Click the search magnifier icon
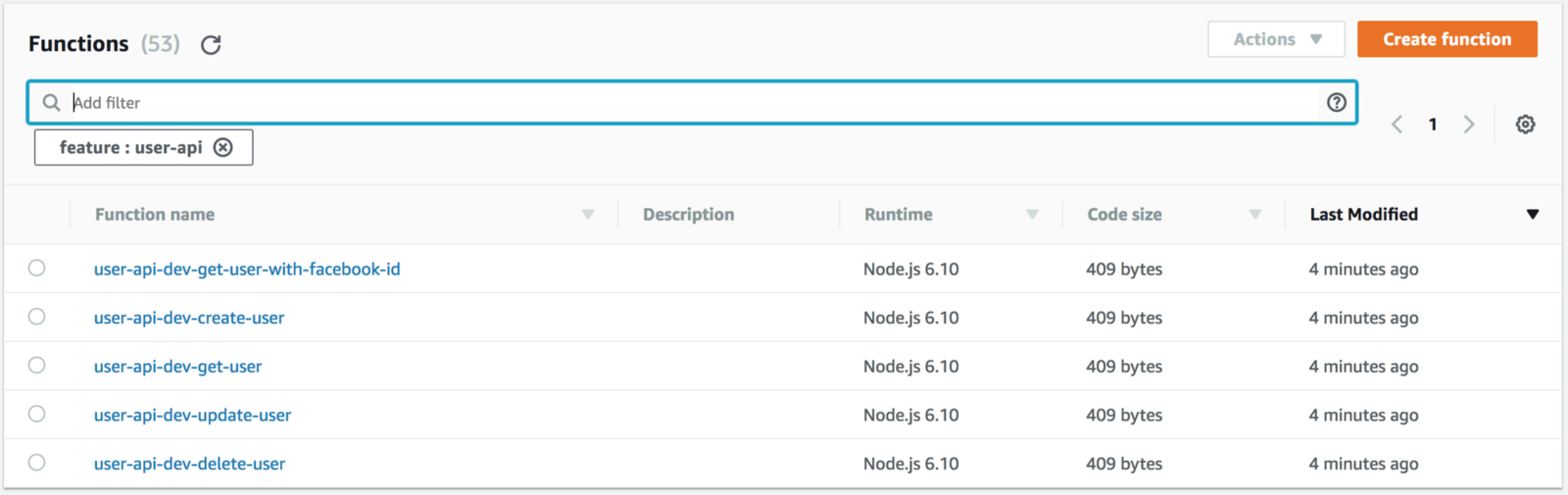1568x495 pixels. tap(51, 102)
